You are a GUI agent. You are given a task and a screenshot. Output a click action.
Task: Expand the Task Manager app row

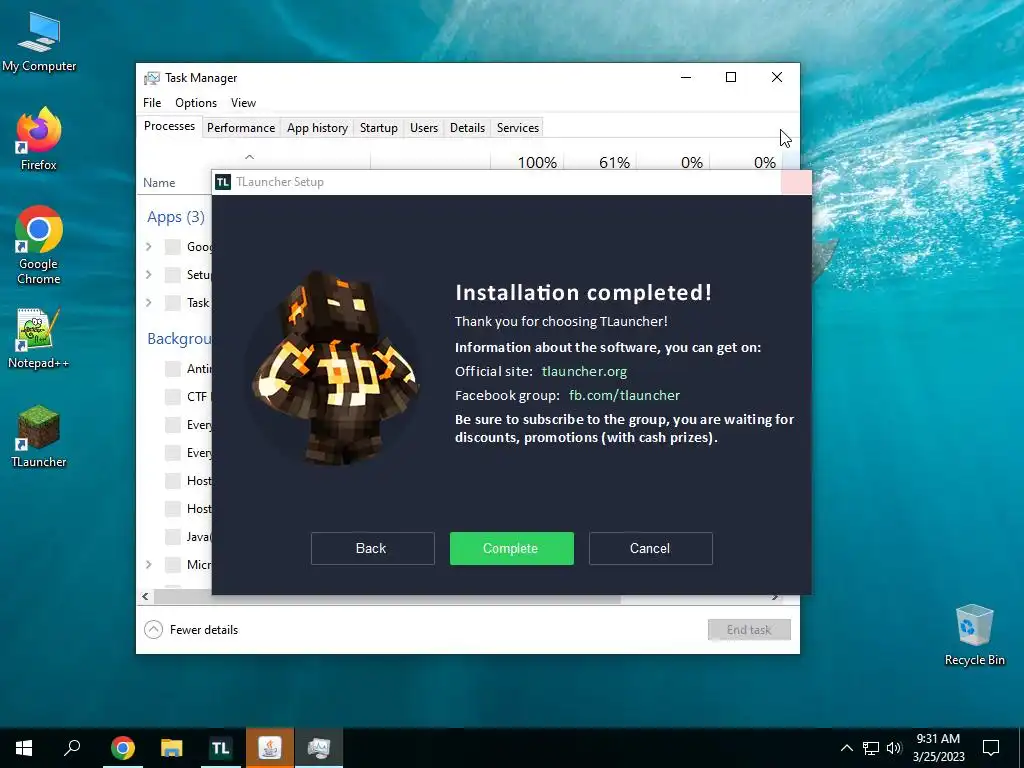pos(149,303)
